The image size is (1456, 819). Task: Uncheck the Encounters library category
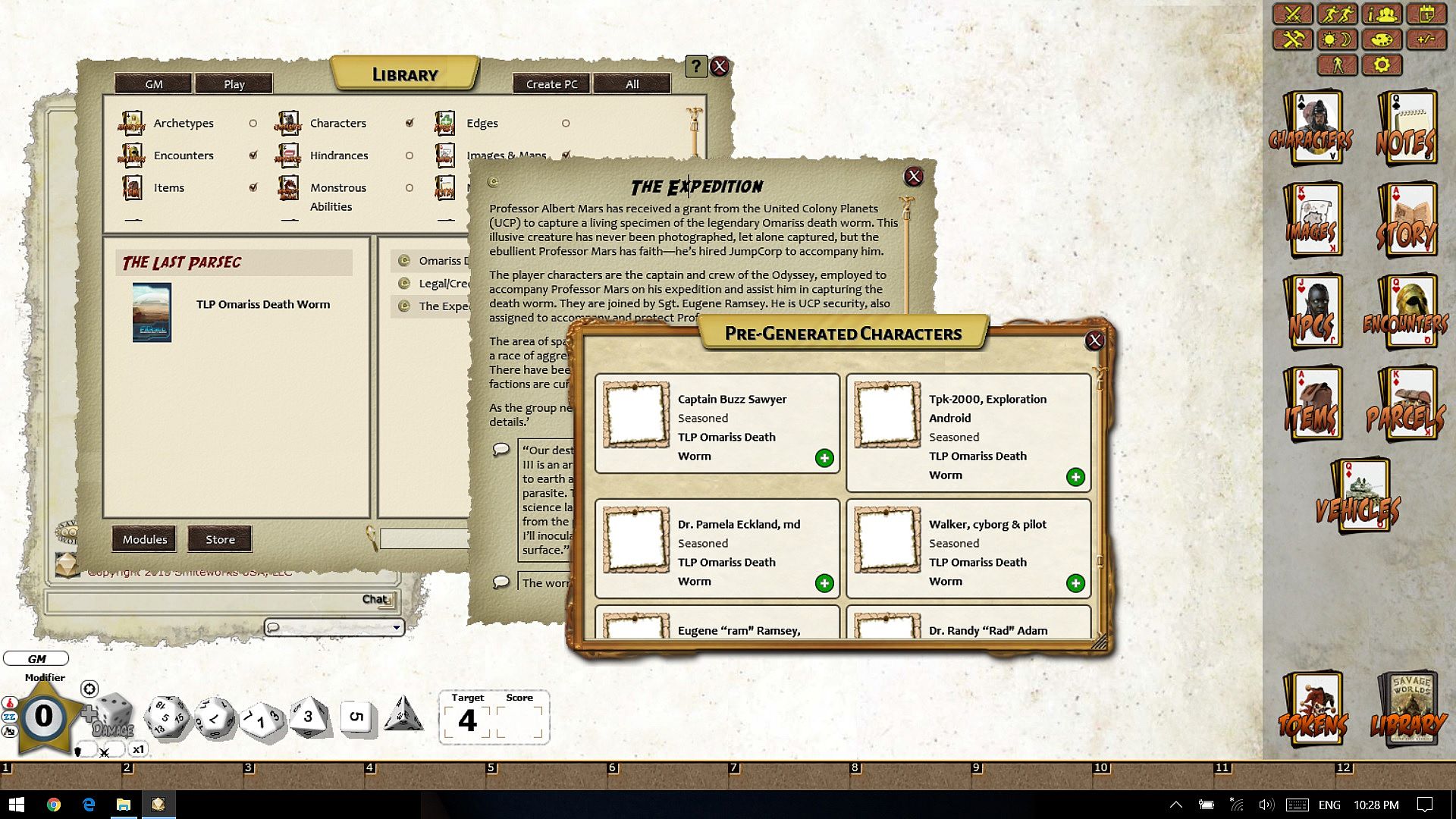coord(253,155)
